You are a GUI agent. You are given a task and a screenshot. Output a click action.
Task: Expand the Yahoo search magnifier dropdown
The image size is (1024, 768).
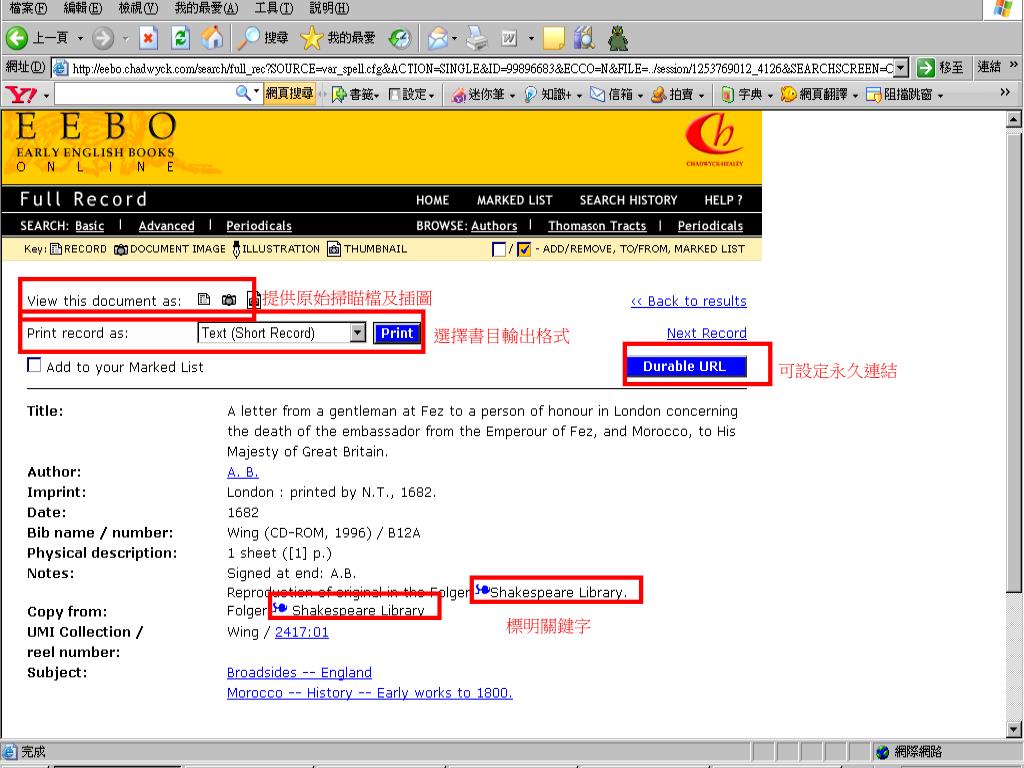(x=257, y=91)
